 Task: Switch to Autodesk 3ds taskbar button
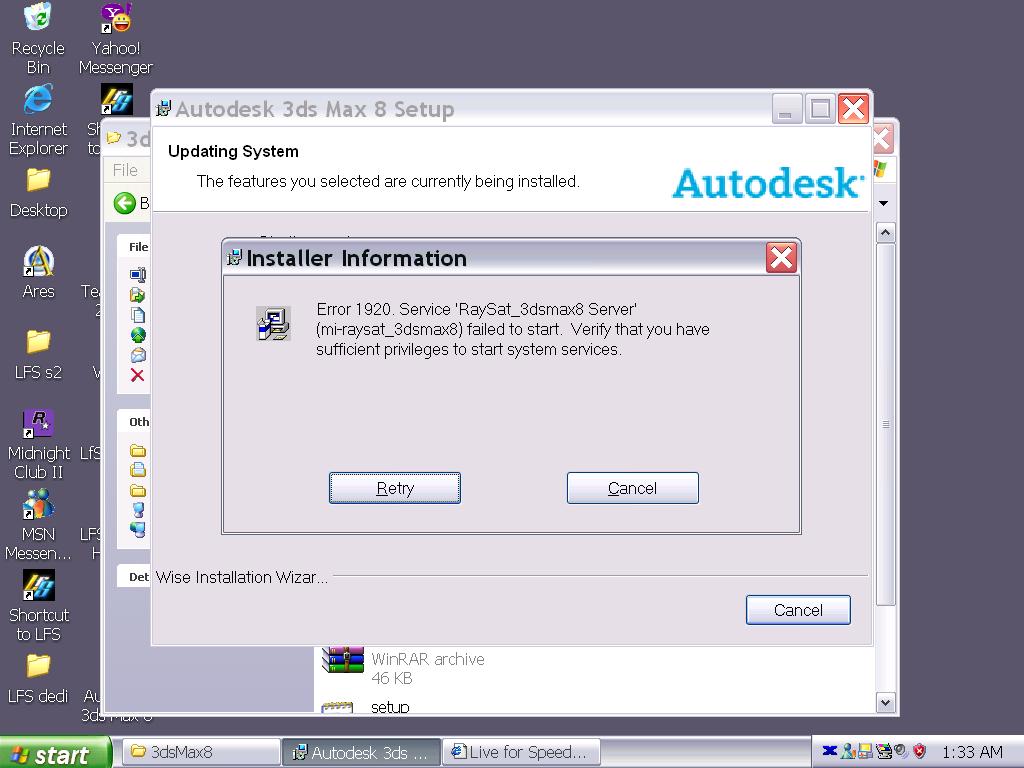pyautogui.click(x=361, y=752)
